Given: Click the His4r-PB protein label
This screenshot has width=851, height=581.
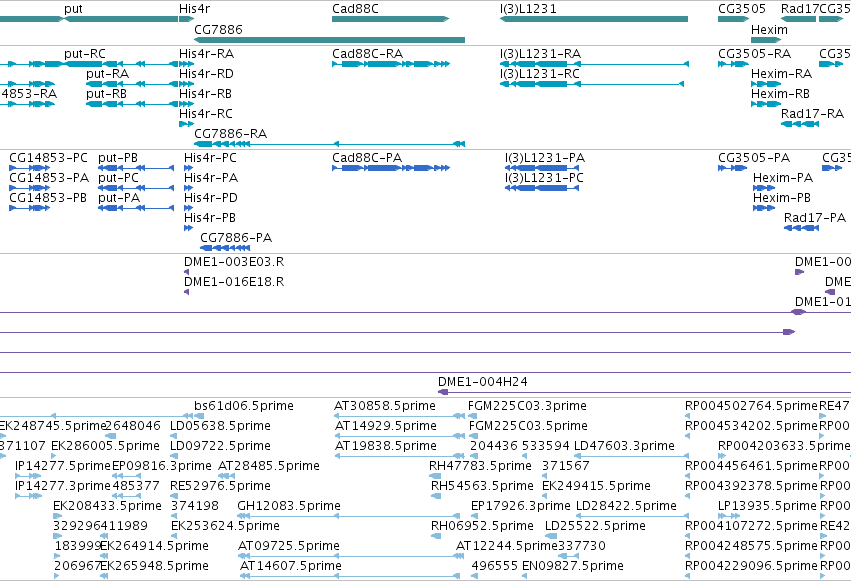Looking at the screenshot, I should pos(210,218).
